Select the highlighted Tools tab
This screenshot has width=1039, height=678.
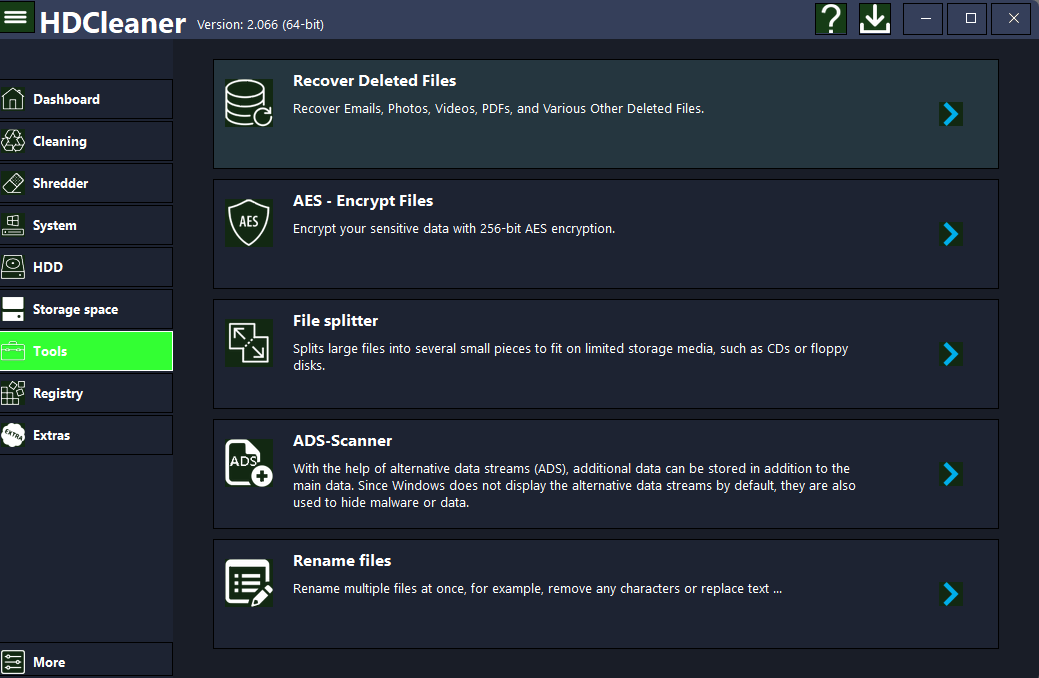(86, 351)
